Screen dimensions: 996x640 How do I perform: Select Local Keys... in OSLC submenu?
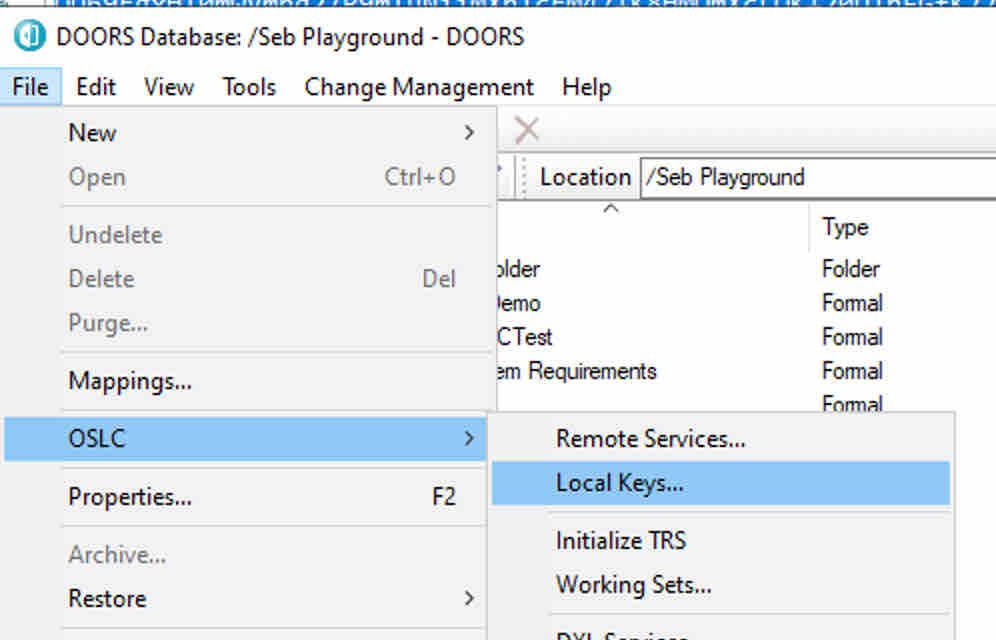(x=721, y=483)
